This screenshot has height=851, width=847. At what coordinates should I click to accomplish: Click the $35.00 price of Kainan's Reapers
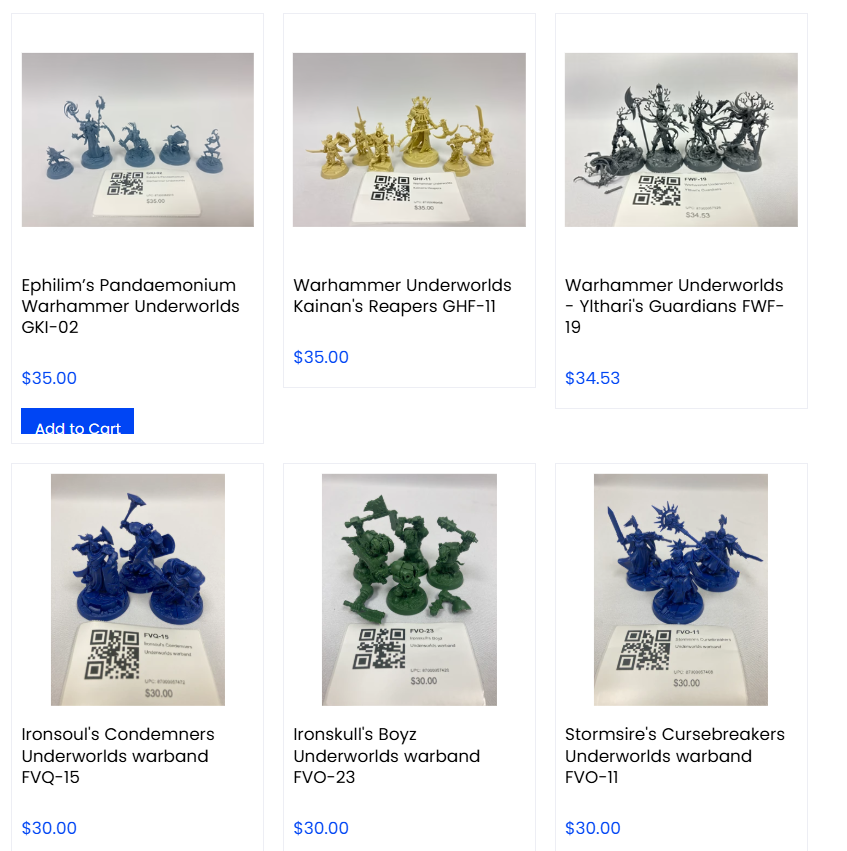(321, 357)
